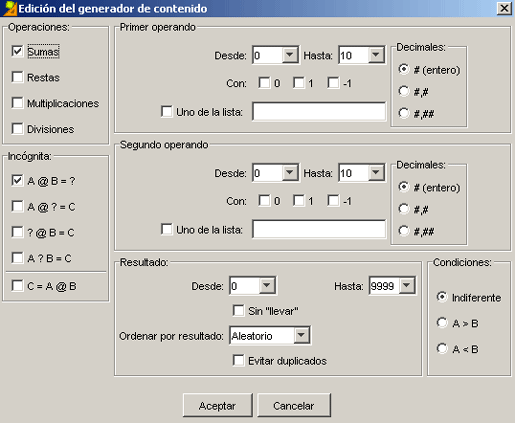Focus the Primer operando list text field
515x423 pixels.
click(x=319, y=112)
